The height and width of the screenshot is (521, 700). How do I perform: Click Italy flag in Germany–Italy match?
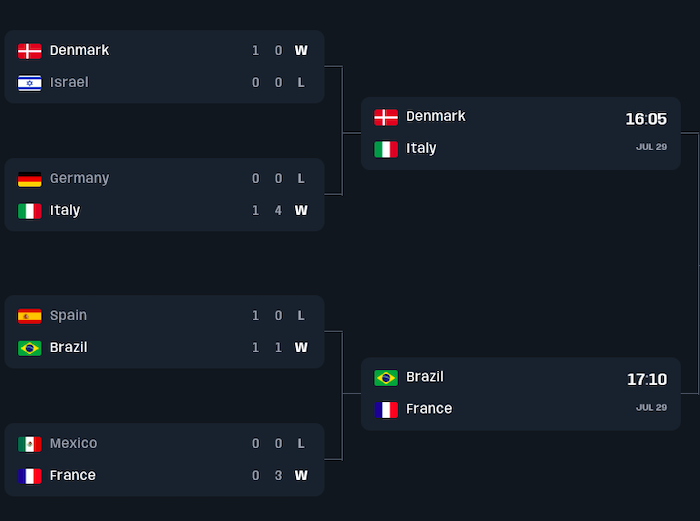coord(30,211)
